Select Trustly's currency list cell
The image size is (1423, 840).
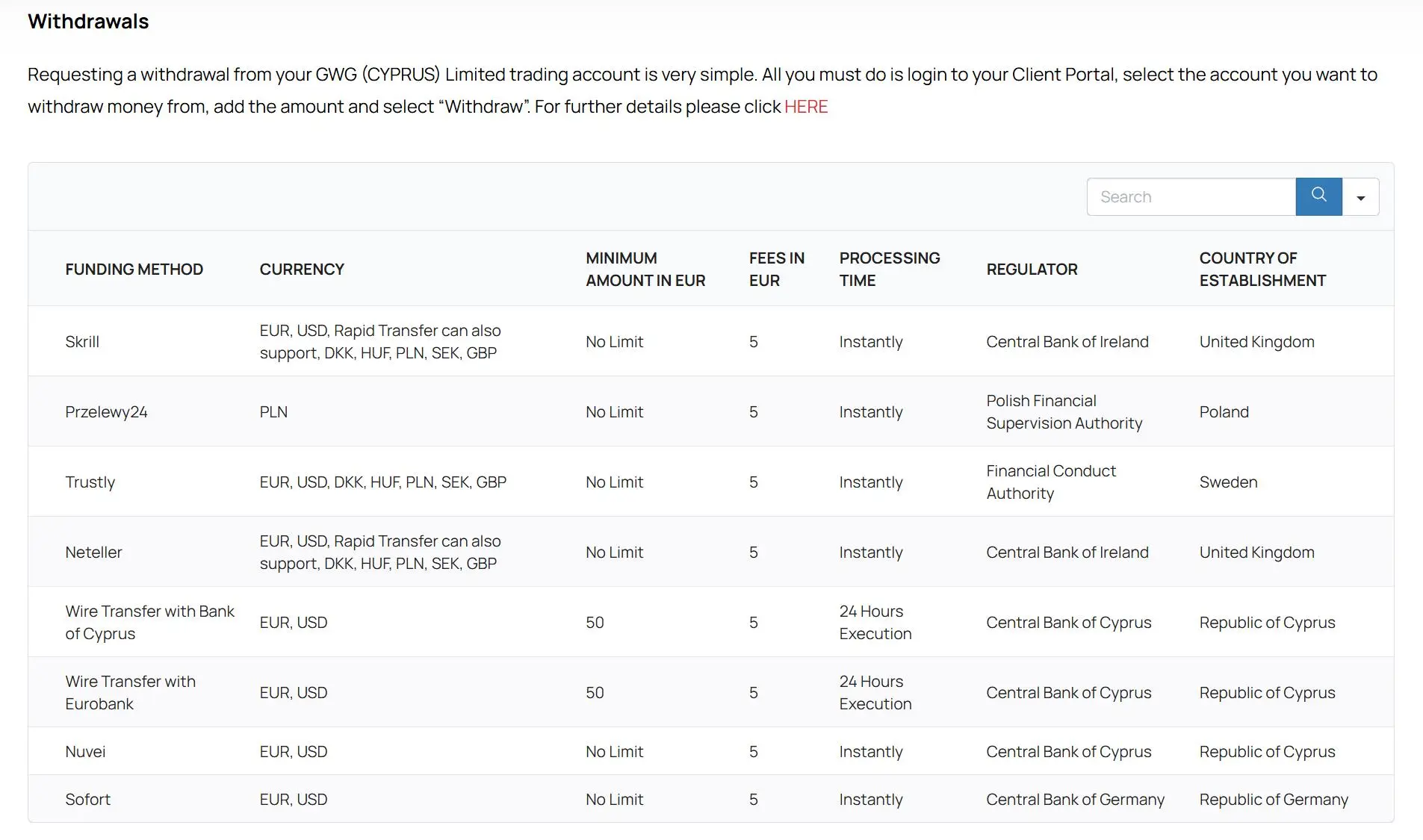coord(383,482)
